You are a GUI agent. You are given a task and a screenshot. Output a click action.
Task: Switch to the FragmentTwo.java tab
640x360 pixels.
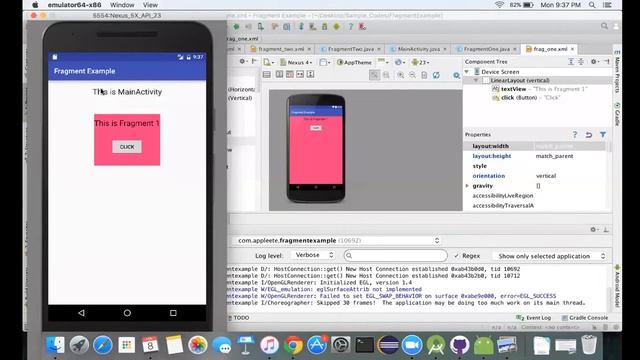pyautogui.click(x=351, y=49)
